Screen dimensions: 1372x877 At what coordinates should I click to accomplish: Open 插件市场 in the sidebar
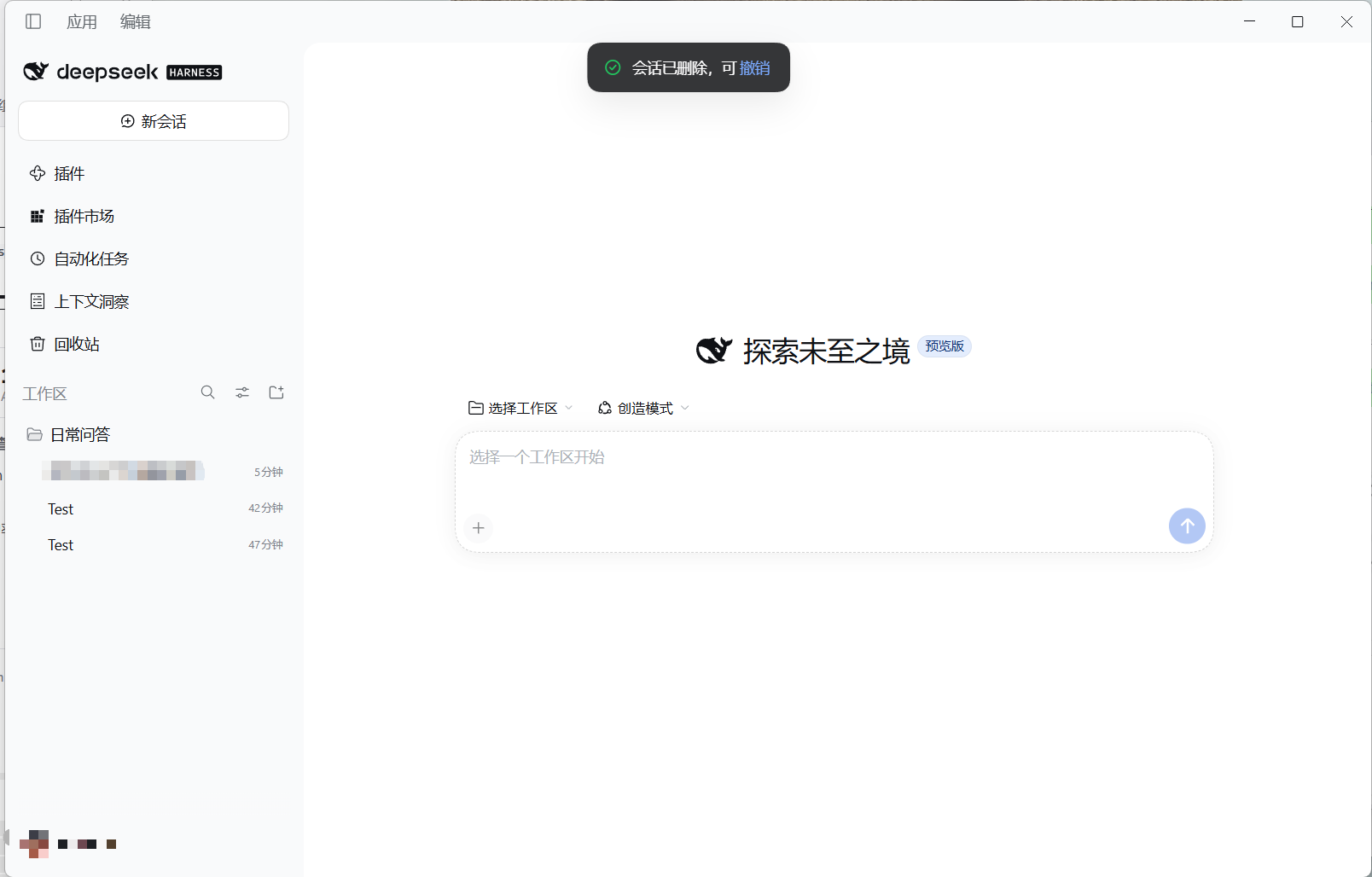point(154,217)
